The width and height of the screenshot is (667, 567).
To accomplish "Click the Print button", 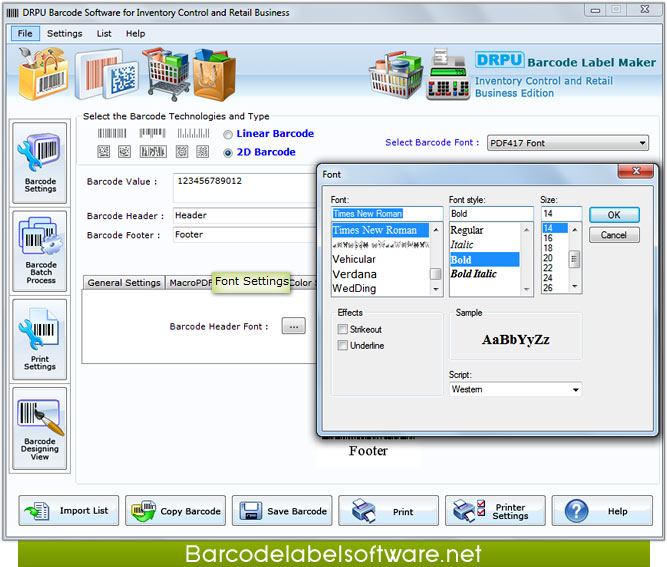I will click(x=388, y=510).
